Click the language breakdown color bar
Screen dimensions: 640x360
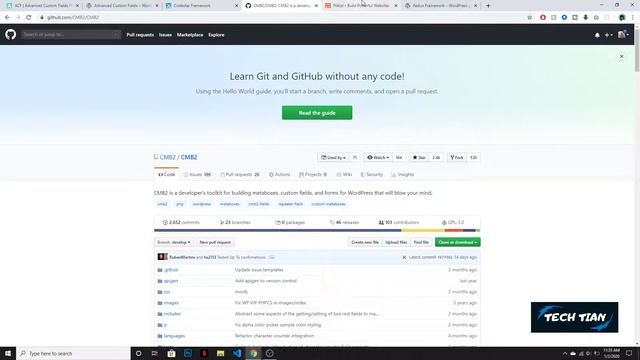pyautogui.click(x=317, y=231)
